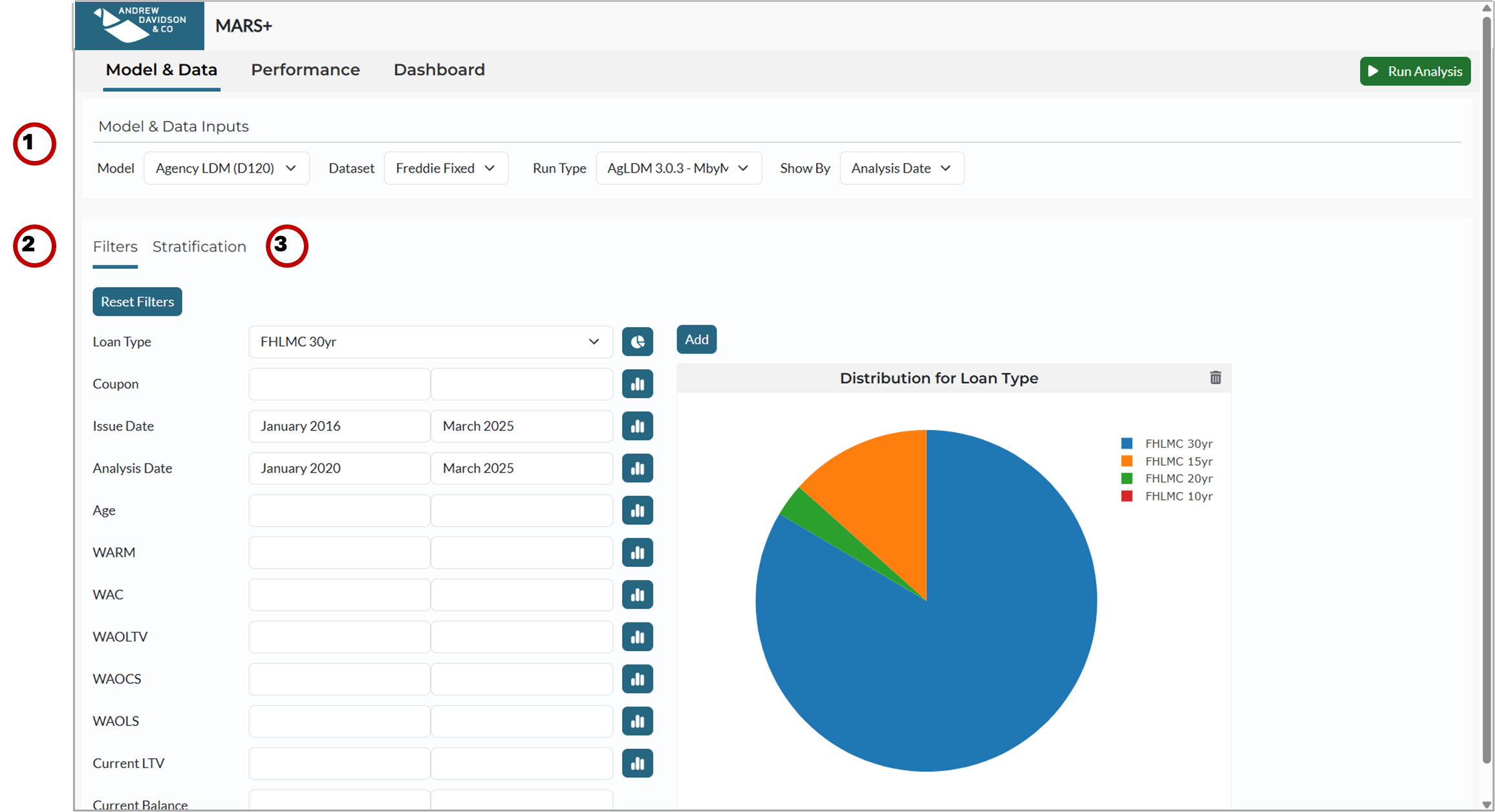Open WAOCS distribution bar chart icon
Image resolution: width=1495 pixels, height=812 pixels.
(x=638, y=679)
